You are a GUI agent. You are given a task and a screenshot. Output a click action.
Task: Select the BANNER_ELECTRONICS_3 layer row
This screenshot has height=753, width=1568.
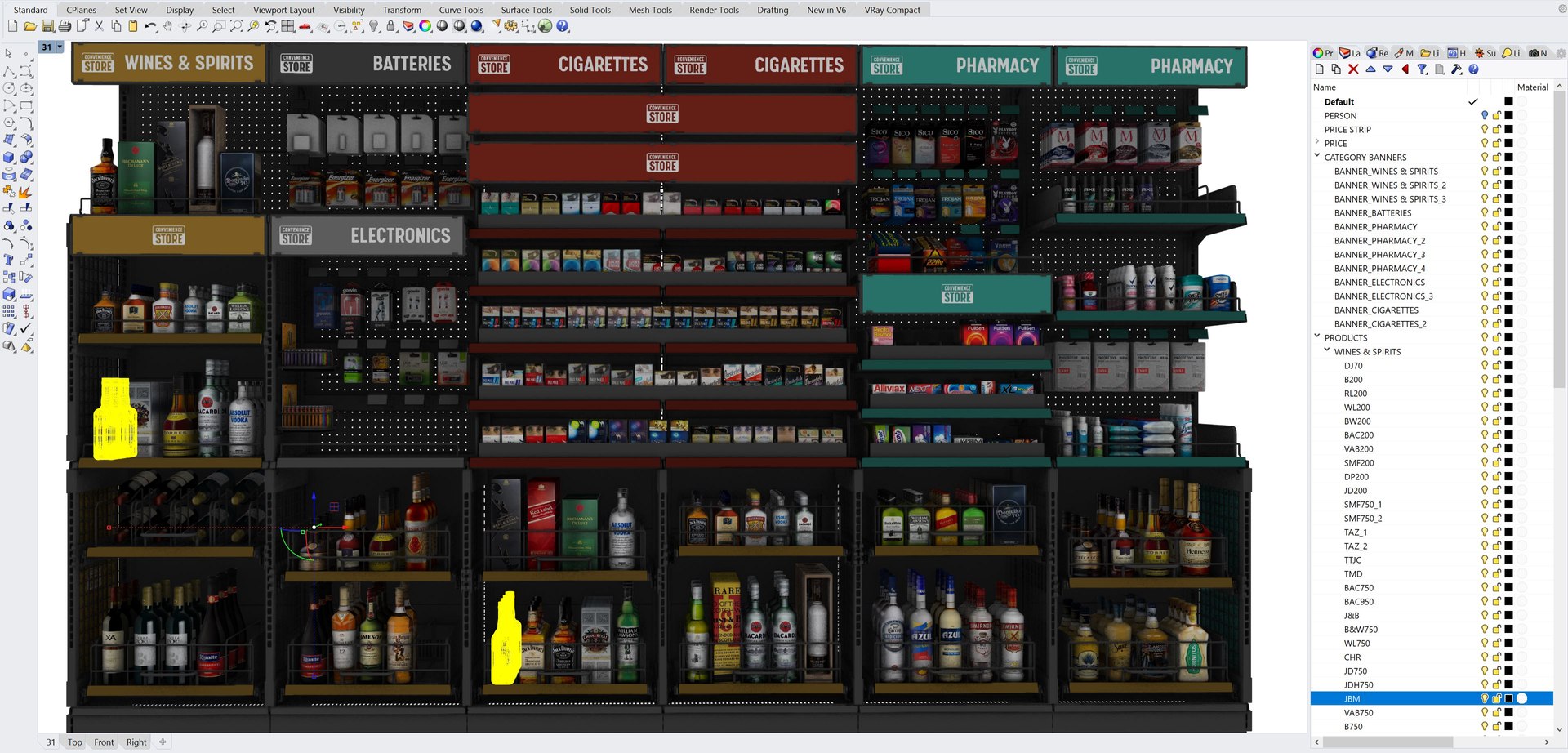[x=1432, y=296]
